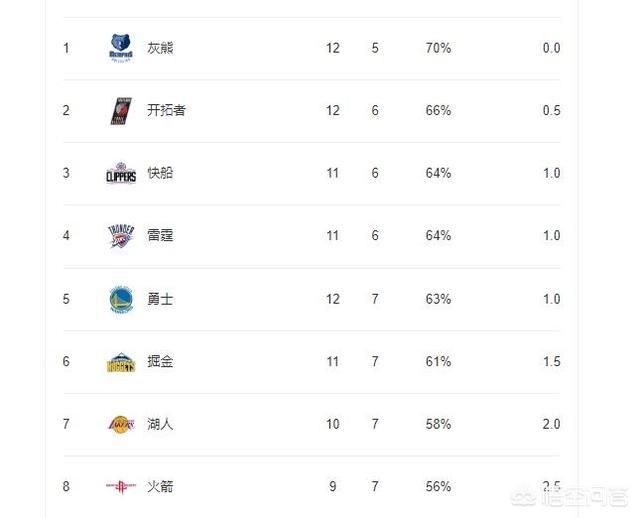This screenshot has height=518, width=640.
Task: Click the 火箭 team name
Action: pyautogui.click(x=160, y=487)
